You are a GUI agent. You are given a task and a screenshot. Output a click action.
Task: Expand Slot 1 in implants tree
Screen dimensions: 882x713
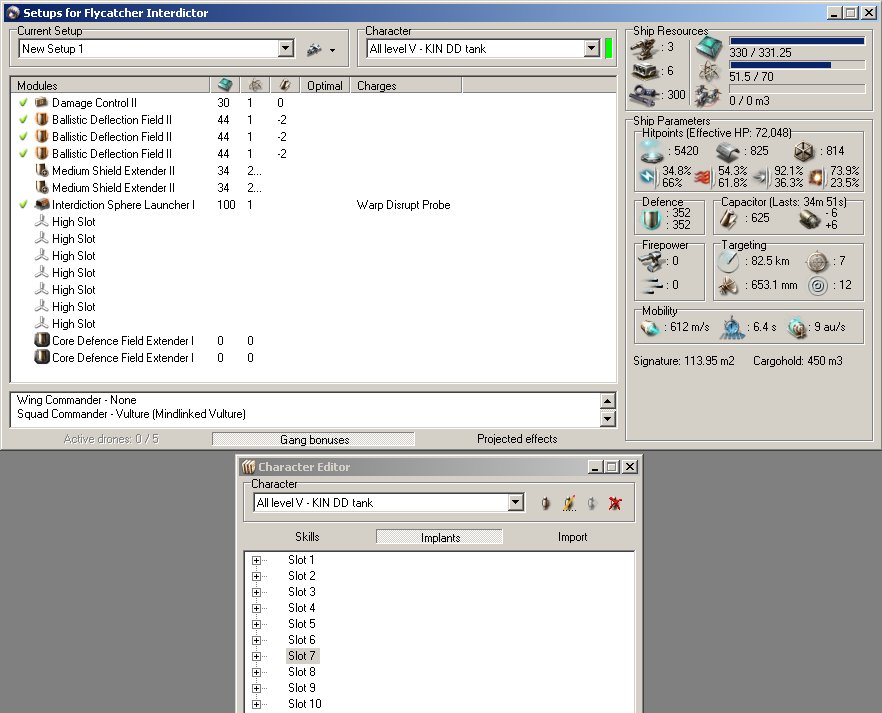click(256, 560)
